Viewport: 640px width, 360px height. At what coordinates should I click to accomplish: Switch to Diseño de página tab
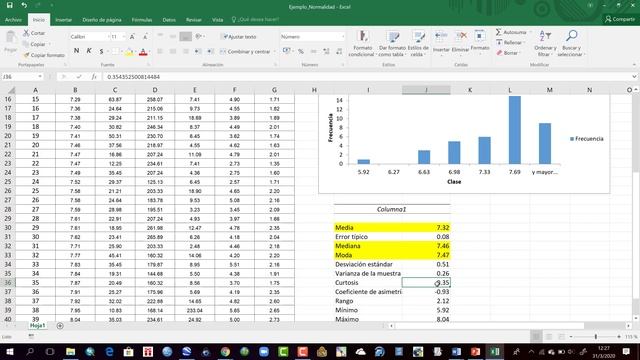point(102,20)
